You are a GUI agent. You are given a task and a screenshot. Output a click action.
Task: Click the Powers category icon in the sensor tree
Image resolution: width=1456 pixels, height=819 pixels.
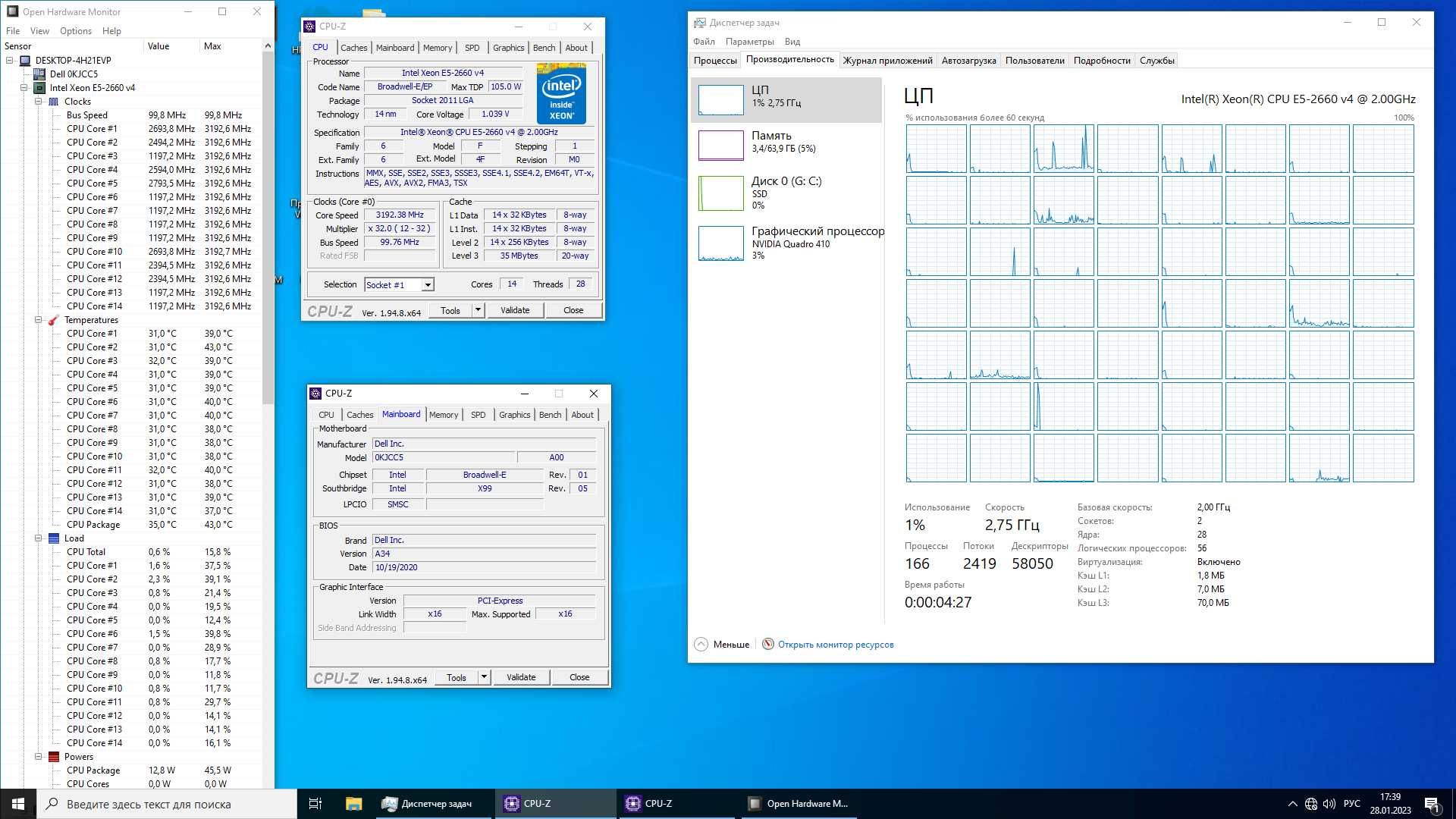pos(54,757)
